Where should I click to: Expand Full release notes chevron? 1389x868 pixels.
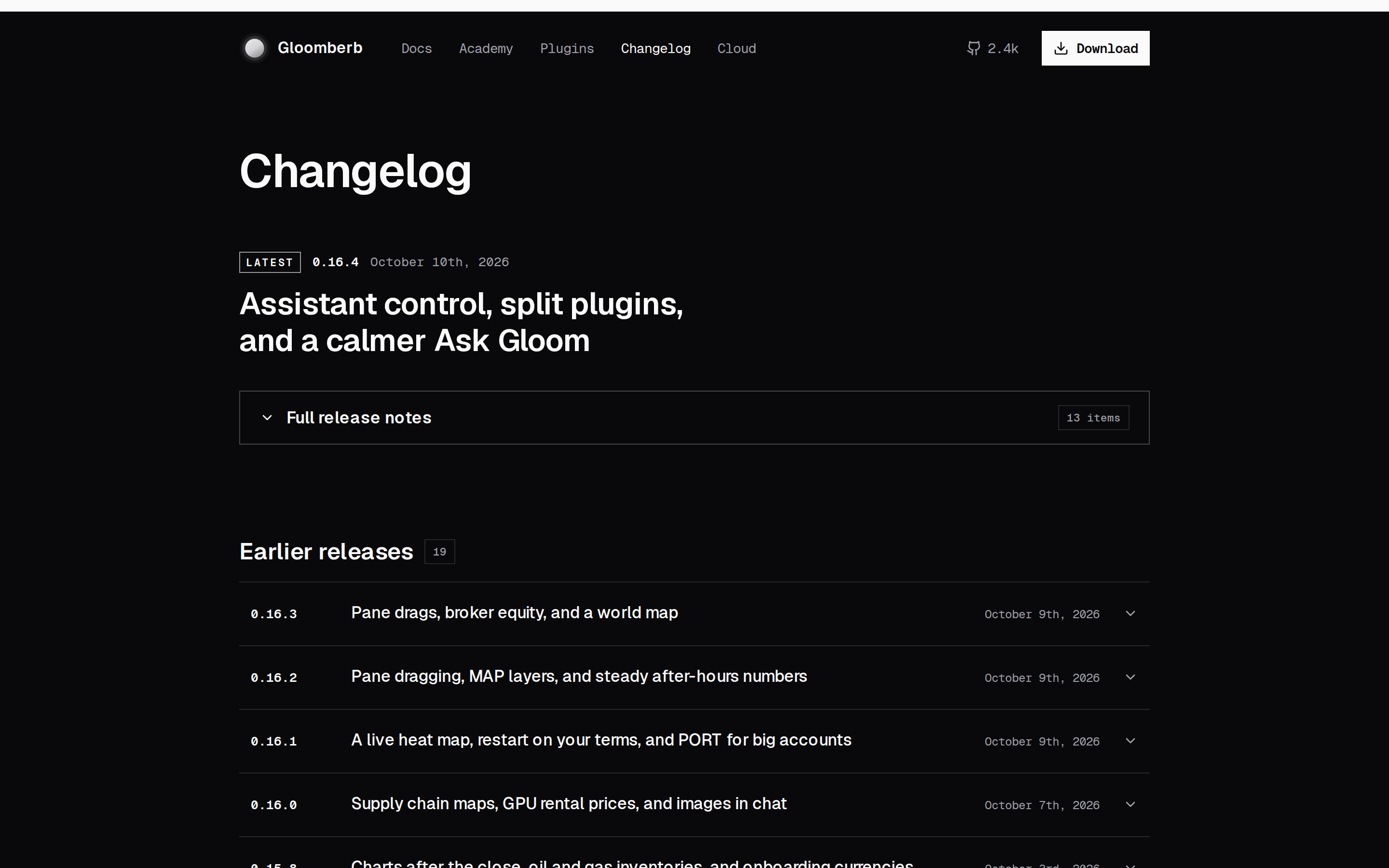[267, 417]
